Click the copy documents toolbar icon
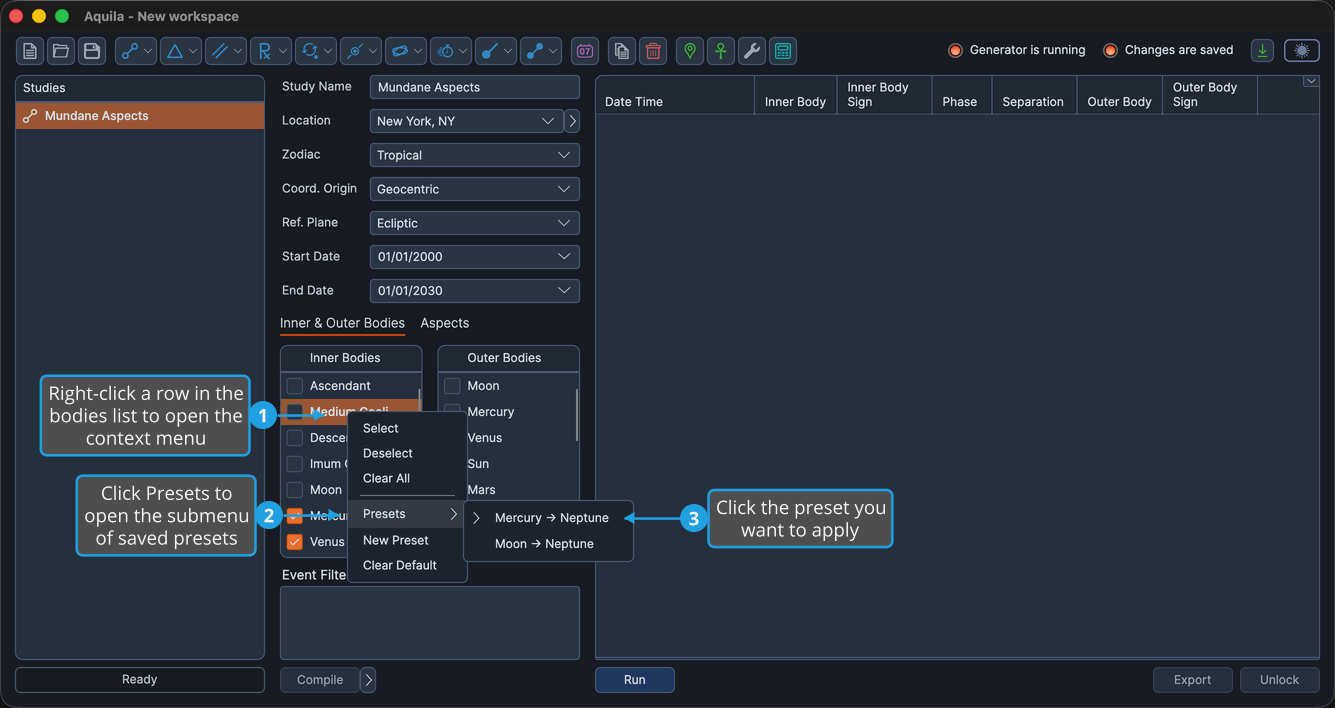Screen dimensions: 1335x708 pyautogui.click(x=622, y=51)
